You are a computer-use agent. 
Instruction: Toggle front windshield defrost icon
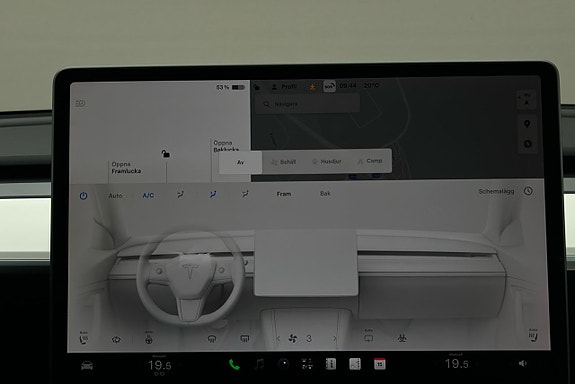pos(212,339)
